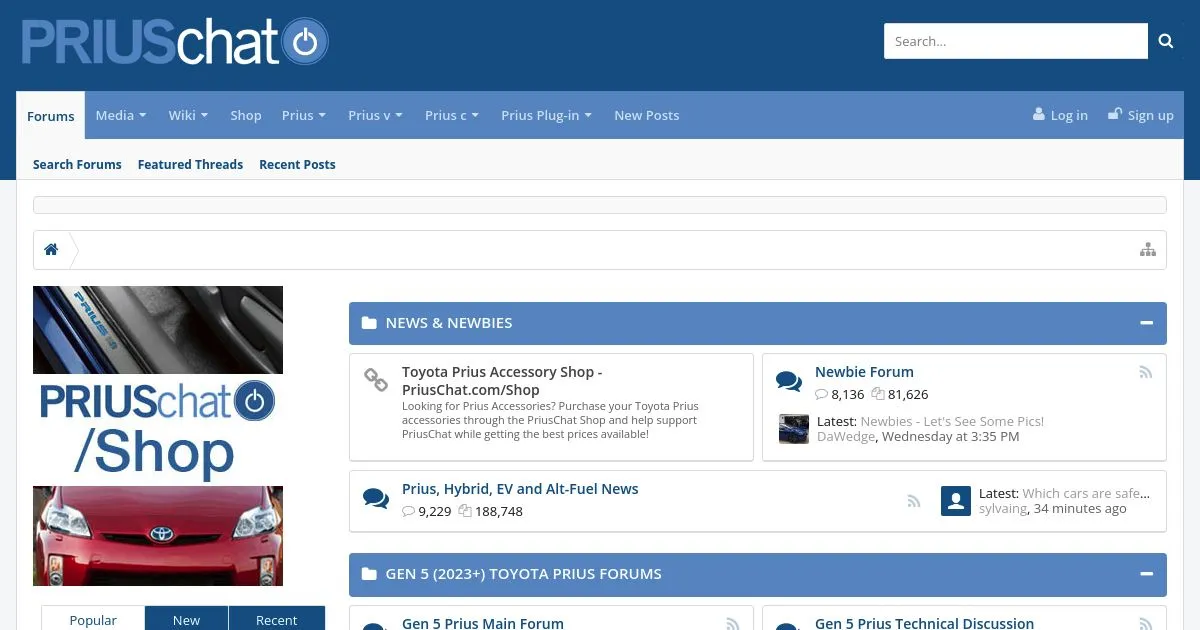Click the NEWS & NEWBIES category title
The height and width of the screenshot is (630, 1200).
pos(449,323)
